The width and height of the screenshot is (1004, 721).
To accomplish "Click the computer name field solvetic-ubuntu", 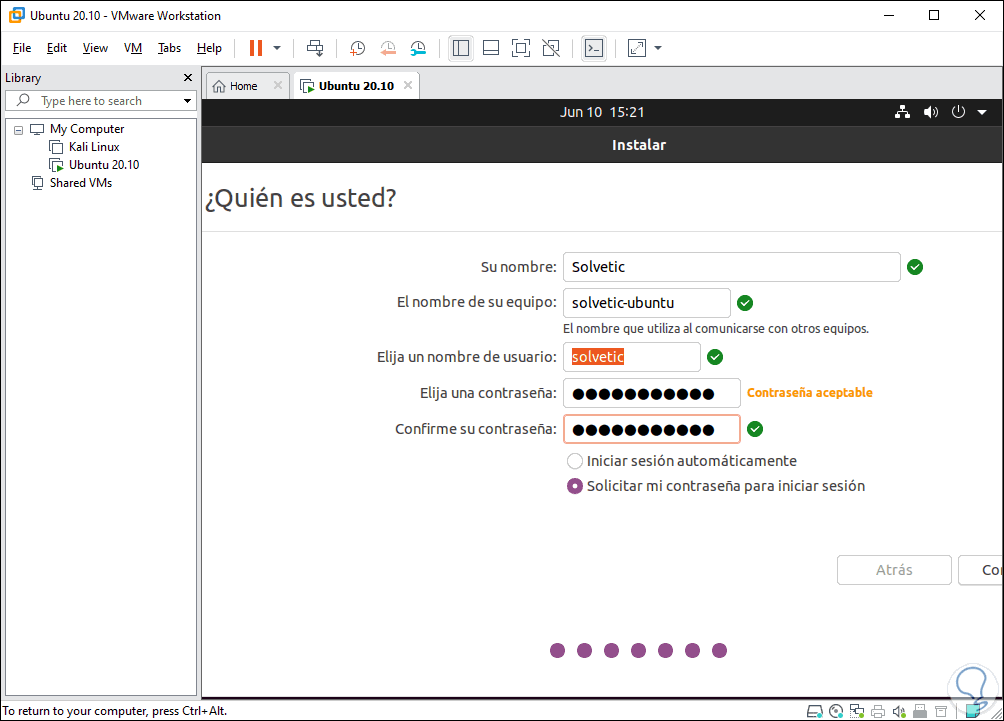I will coord(647,303).
